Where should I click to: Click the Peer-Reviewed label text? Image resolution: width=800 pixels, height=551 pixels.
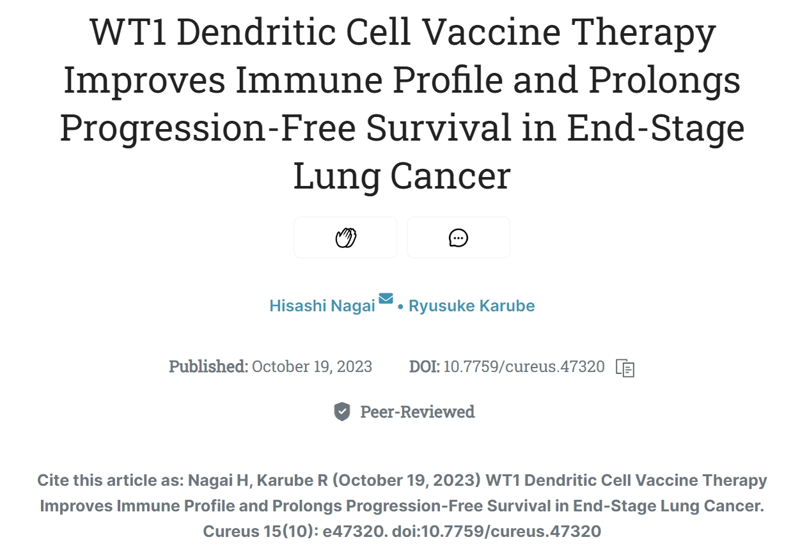(417, 412)
